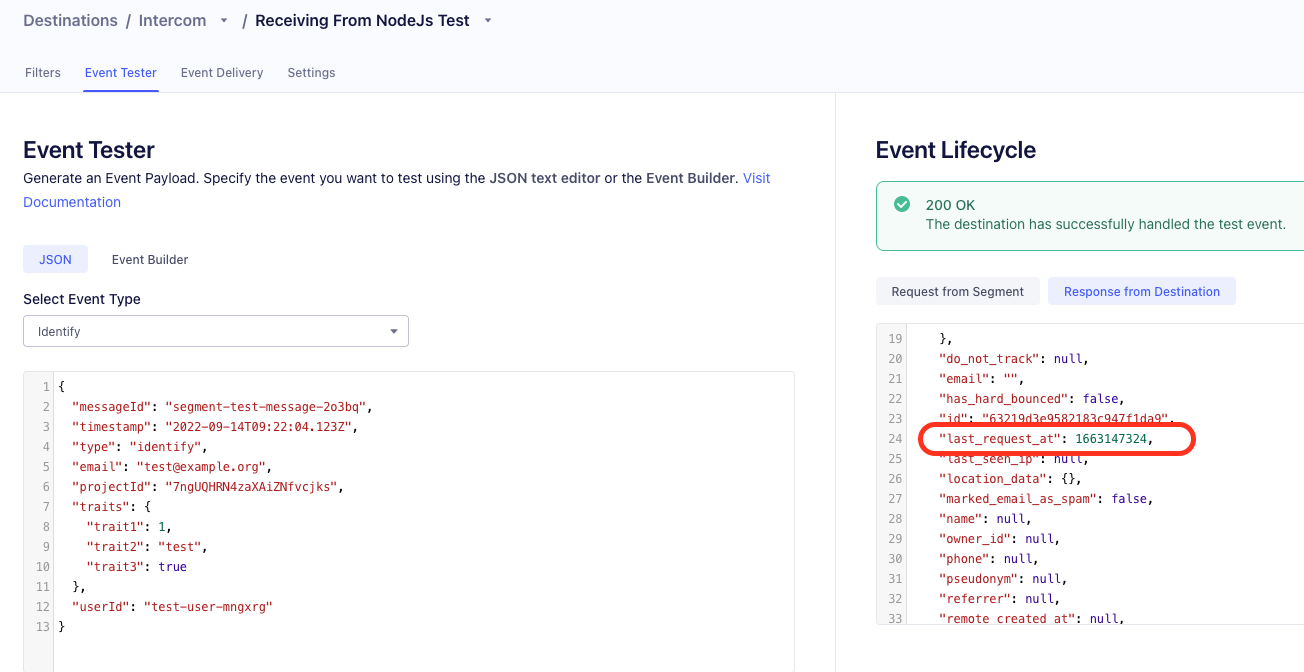
Task: View the Request from Segment payload
Action: (957, 291)
